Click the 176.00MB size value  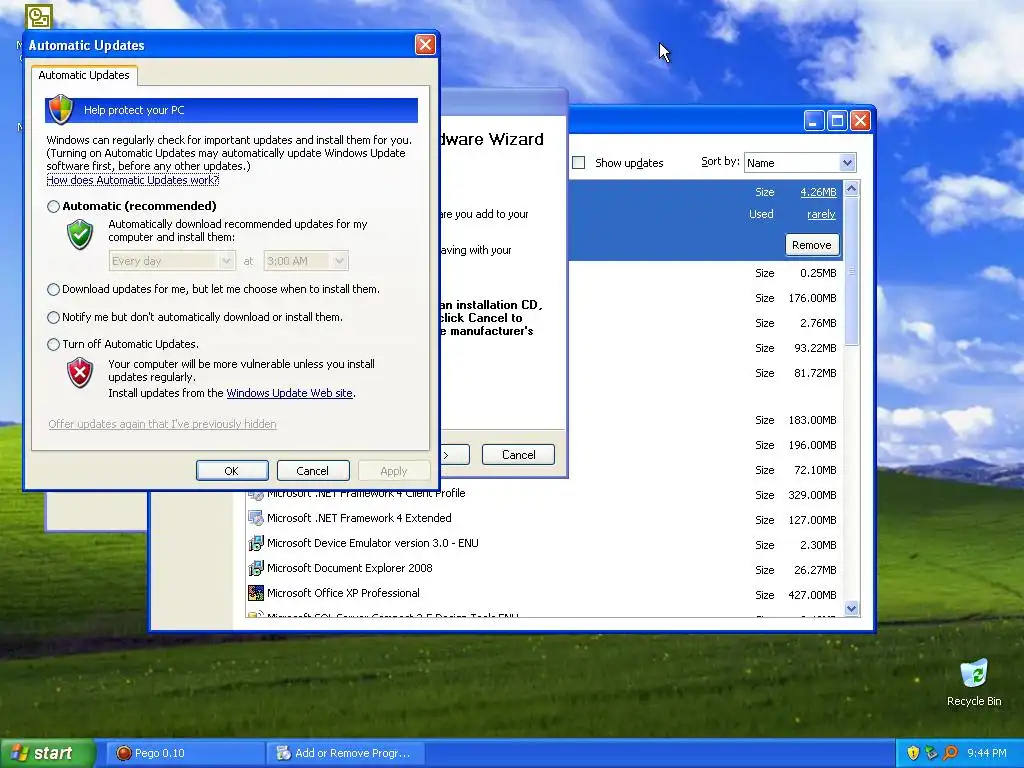[x=812, y=298]
